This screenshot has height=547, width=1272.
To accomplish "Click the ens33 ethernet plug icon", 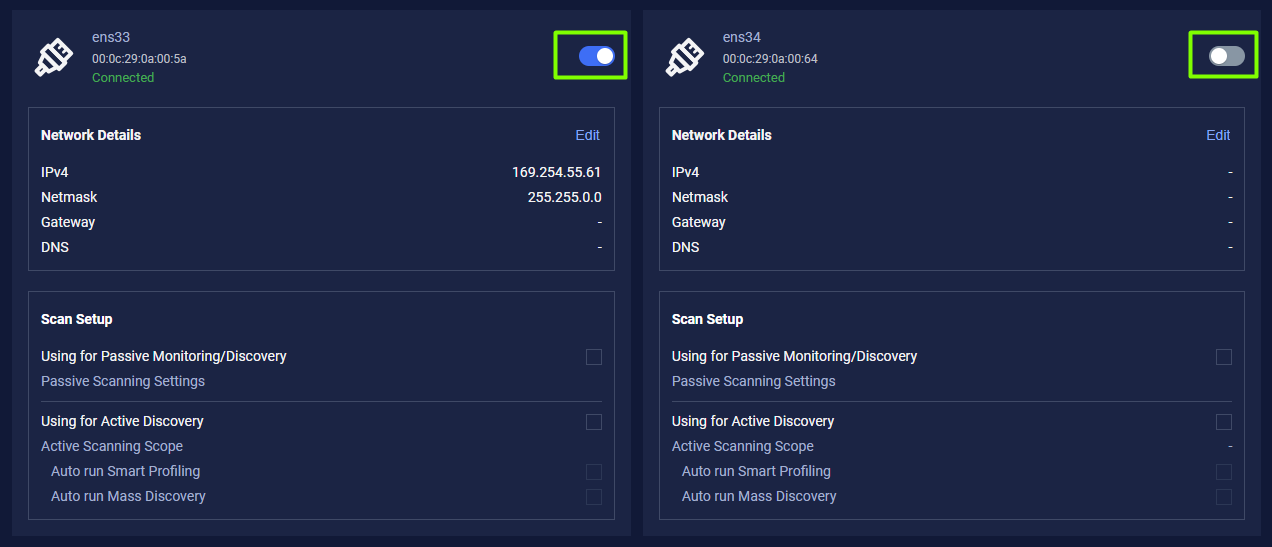I will pos(54,58).
